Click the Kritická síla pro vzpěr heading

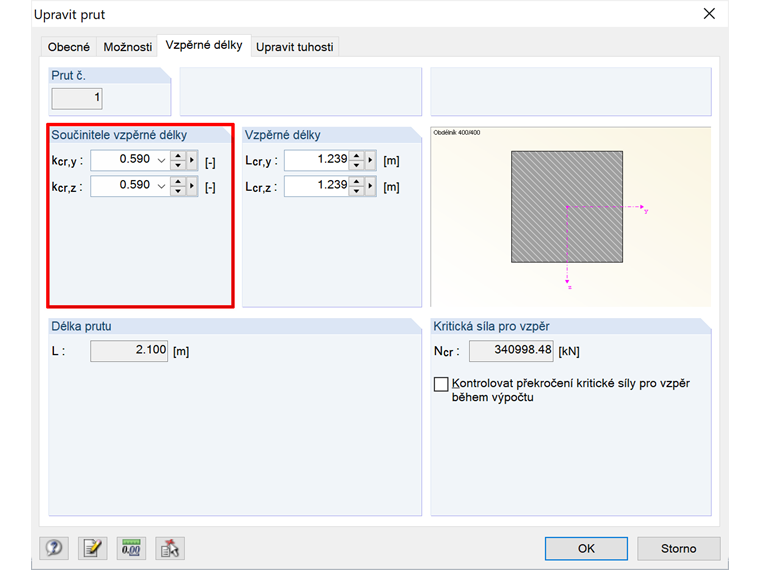(x=491, y=326)
